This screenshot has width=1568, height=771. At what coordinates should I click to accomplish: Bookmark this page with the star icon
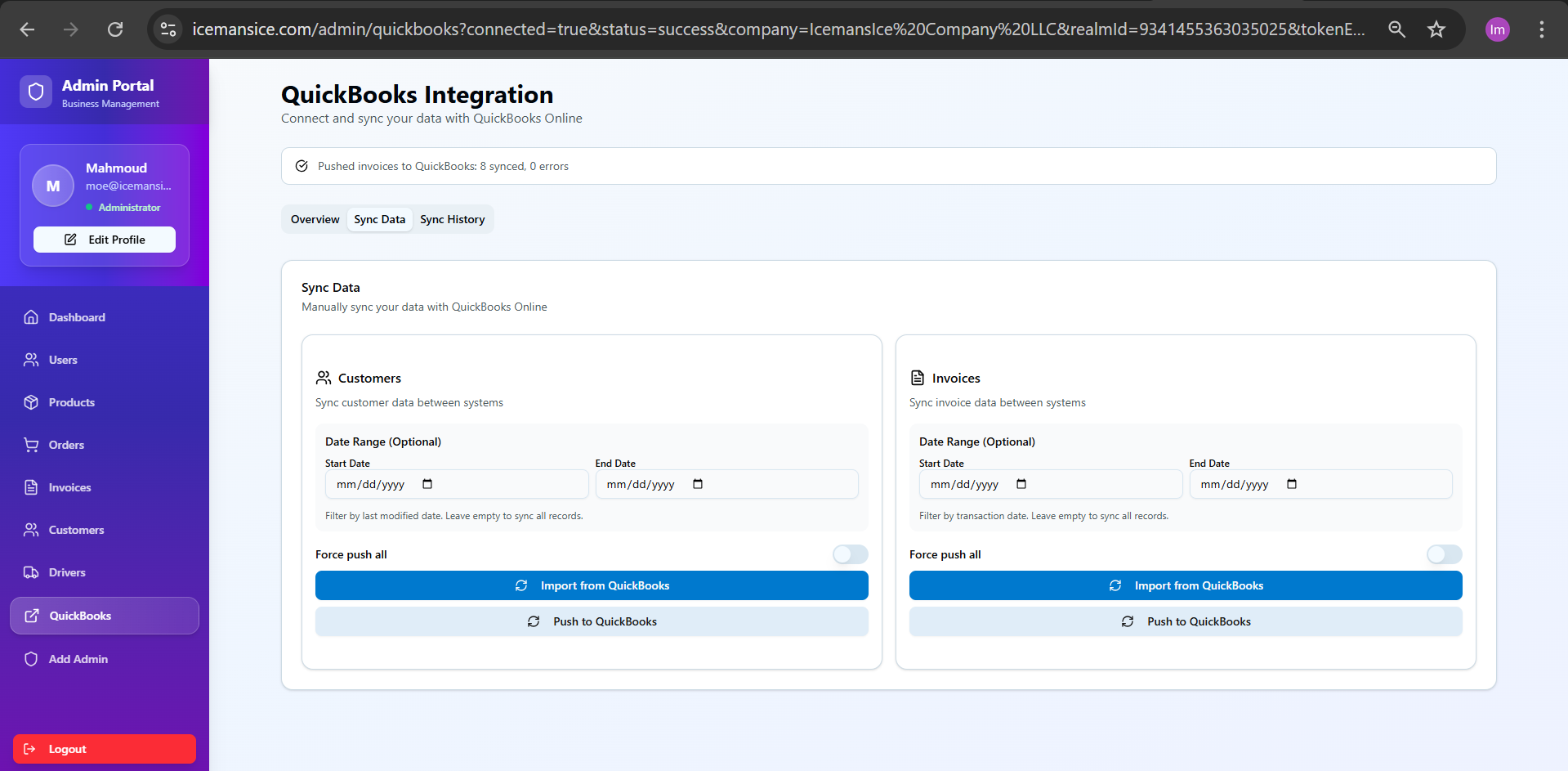pyautogui.click(x=1436, y=29)
